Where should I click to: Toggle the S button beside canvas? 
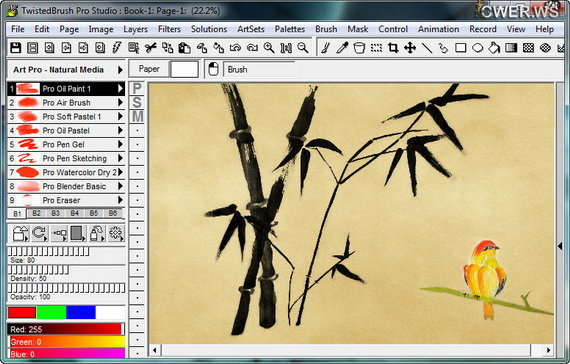point(137,102)
